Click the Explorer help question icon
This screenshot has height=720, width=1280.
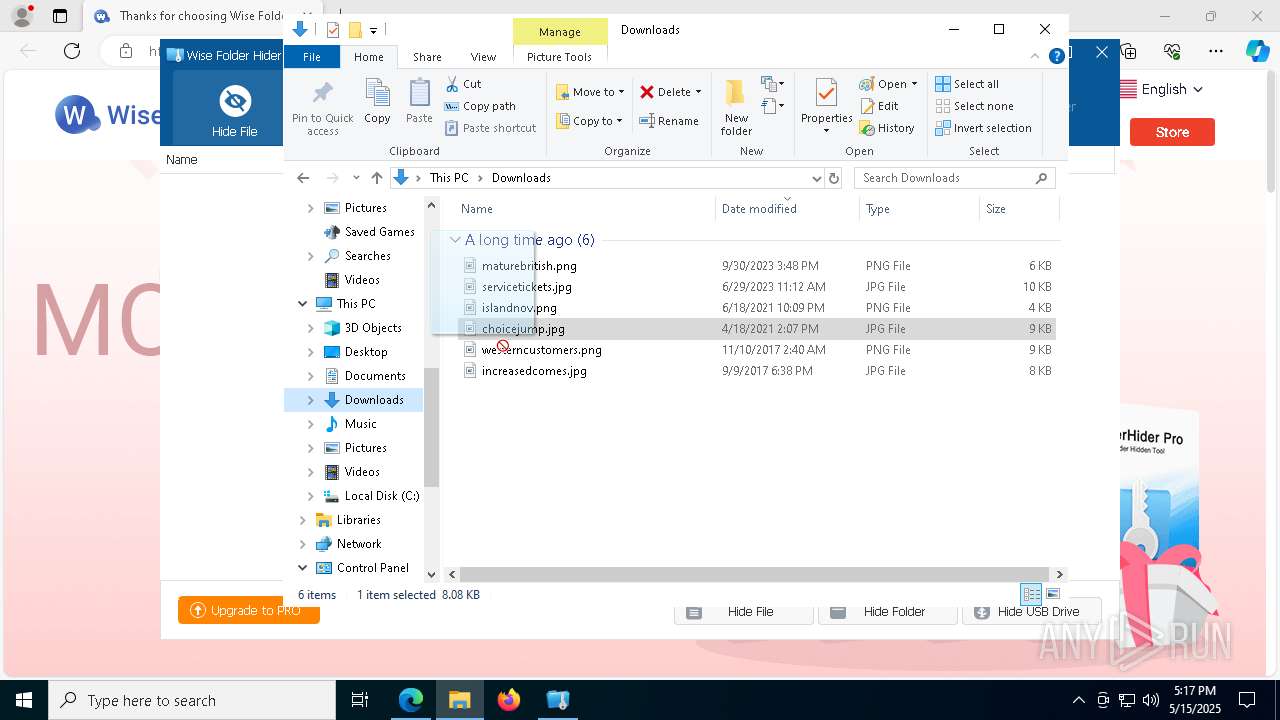coord(1056,57)
